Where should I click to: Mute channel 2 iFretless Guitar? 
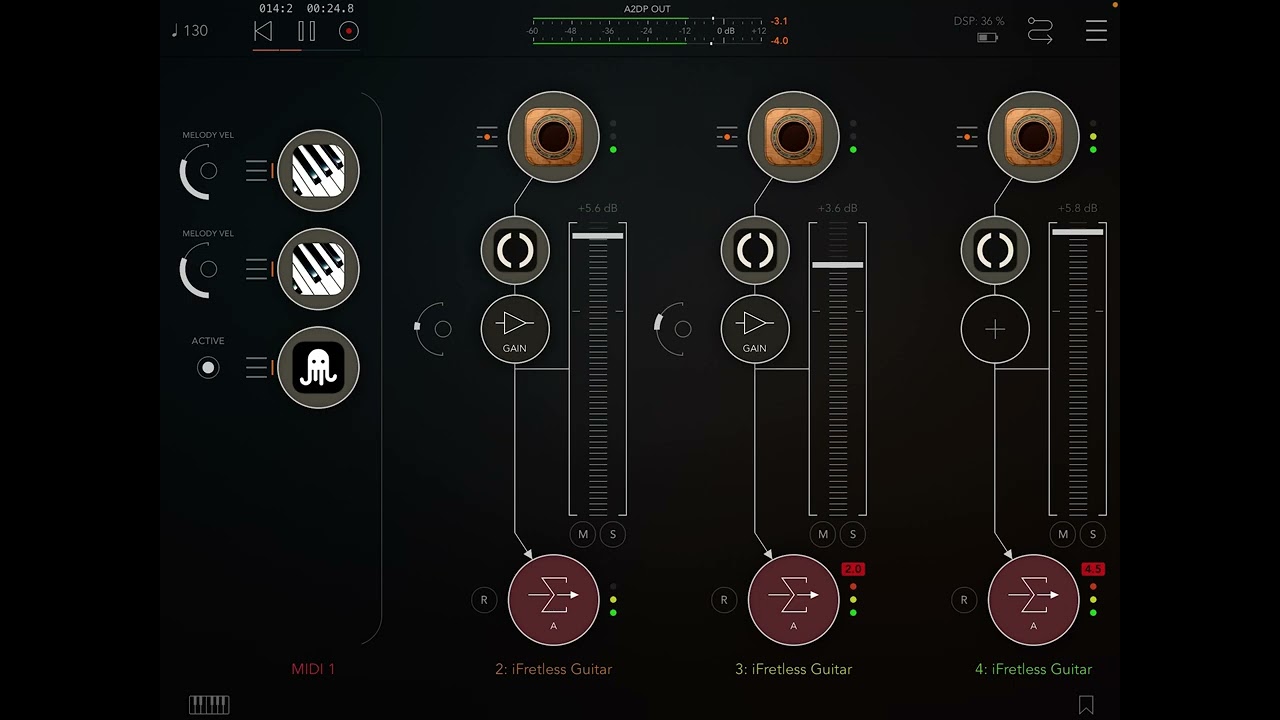click(x=583, y=534)
